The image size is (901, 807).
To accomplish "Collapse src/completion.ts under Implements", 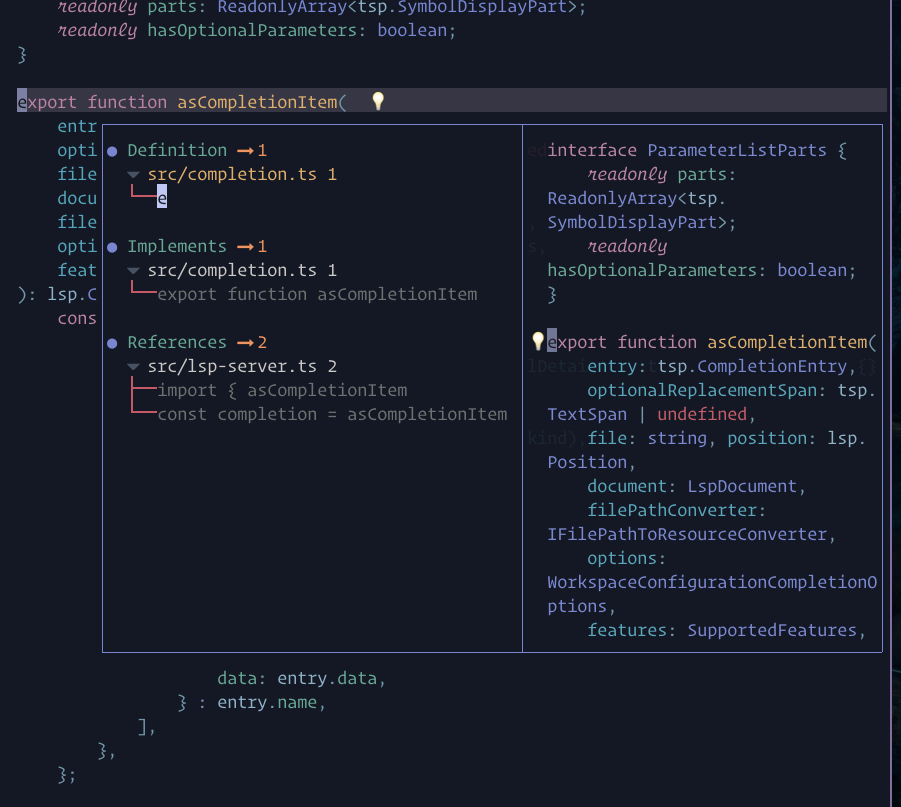I will [x=133, y=269].
